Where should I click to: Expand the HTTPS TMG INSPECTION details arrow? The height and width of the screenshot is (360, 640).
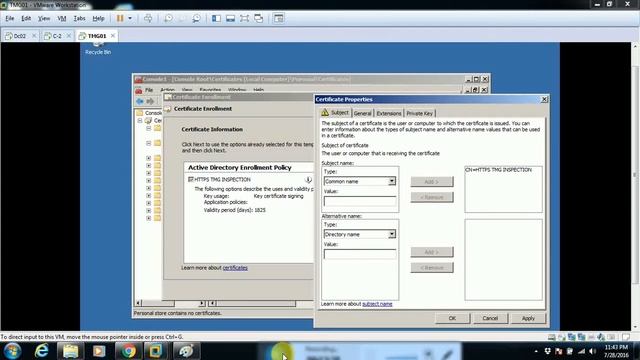pyautogui.click(x=309, y=180)
